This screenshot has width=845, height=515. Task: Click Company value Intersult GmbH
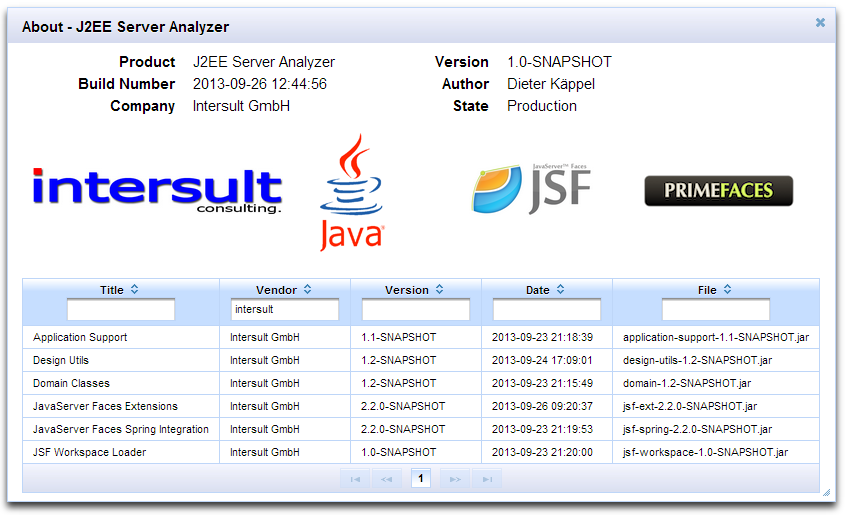pyautogui.click(x=241, y=106)
